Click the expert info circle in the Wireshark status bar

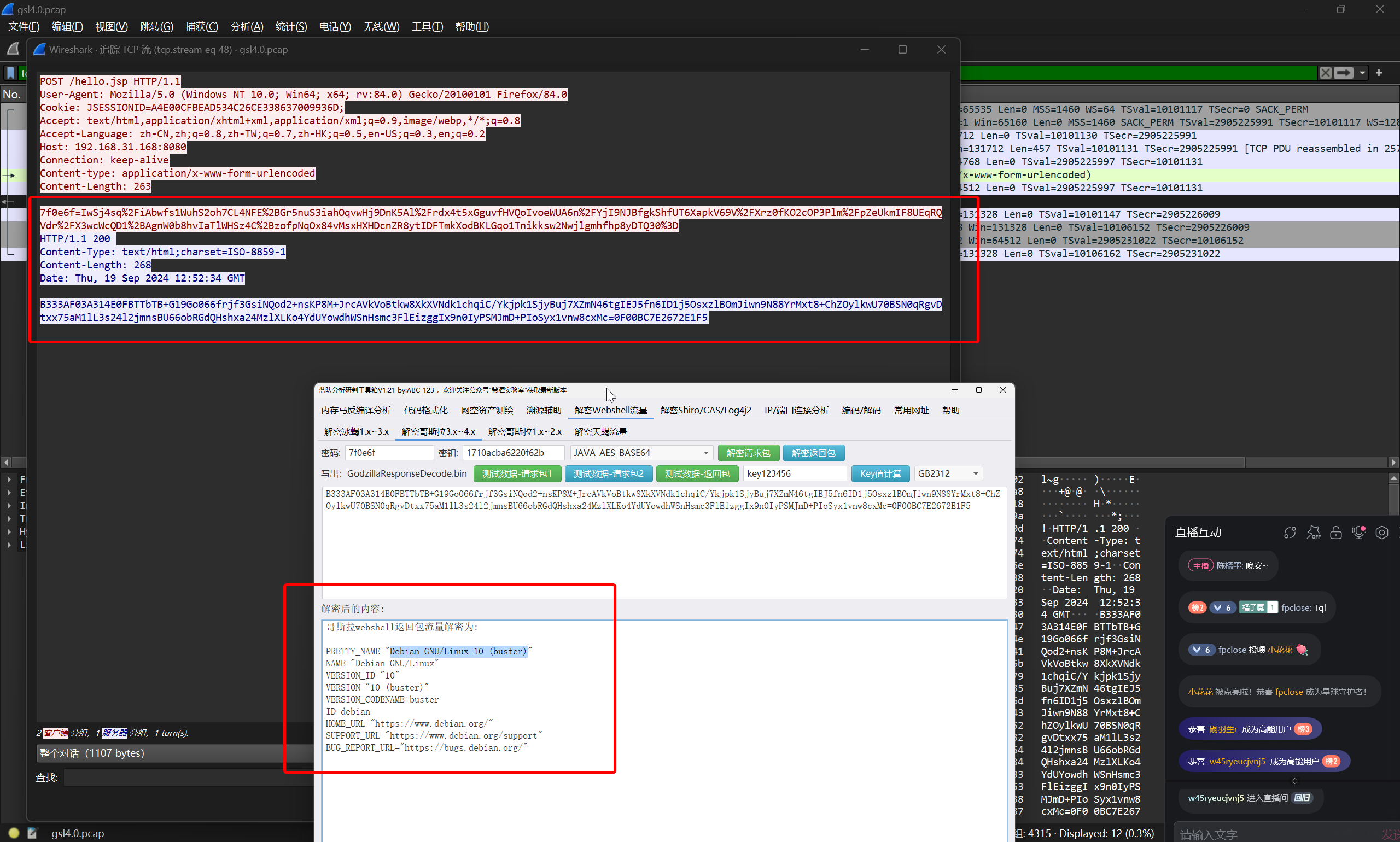point(14,833)
